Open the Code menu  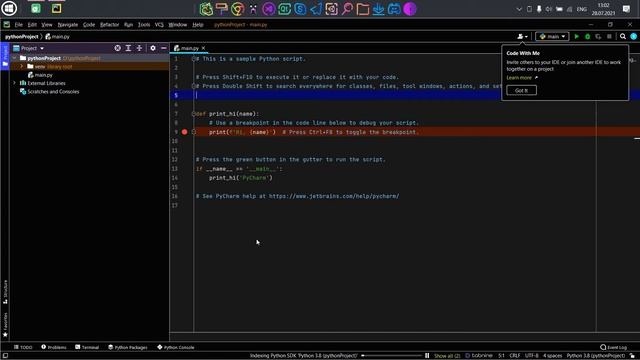[x=89, y=24]
